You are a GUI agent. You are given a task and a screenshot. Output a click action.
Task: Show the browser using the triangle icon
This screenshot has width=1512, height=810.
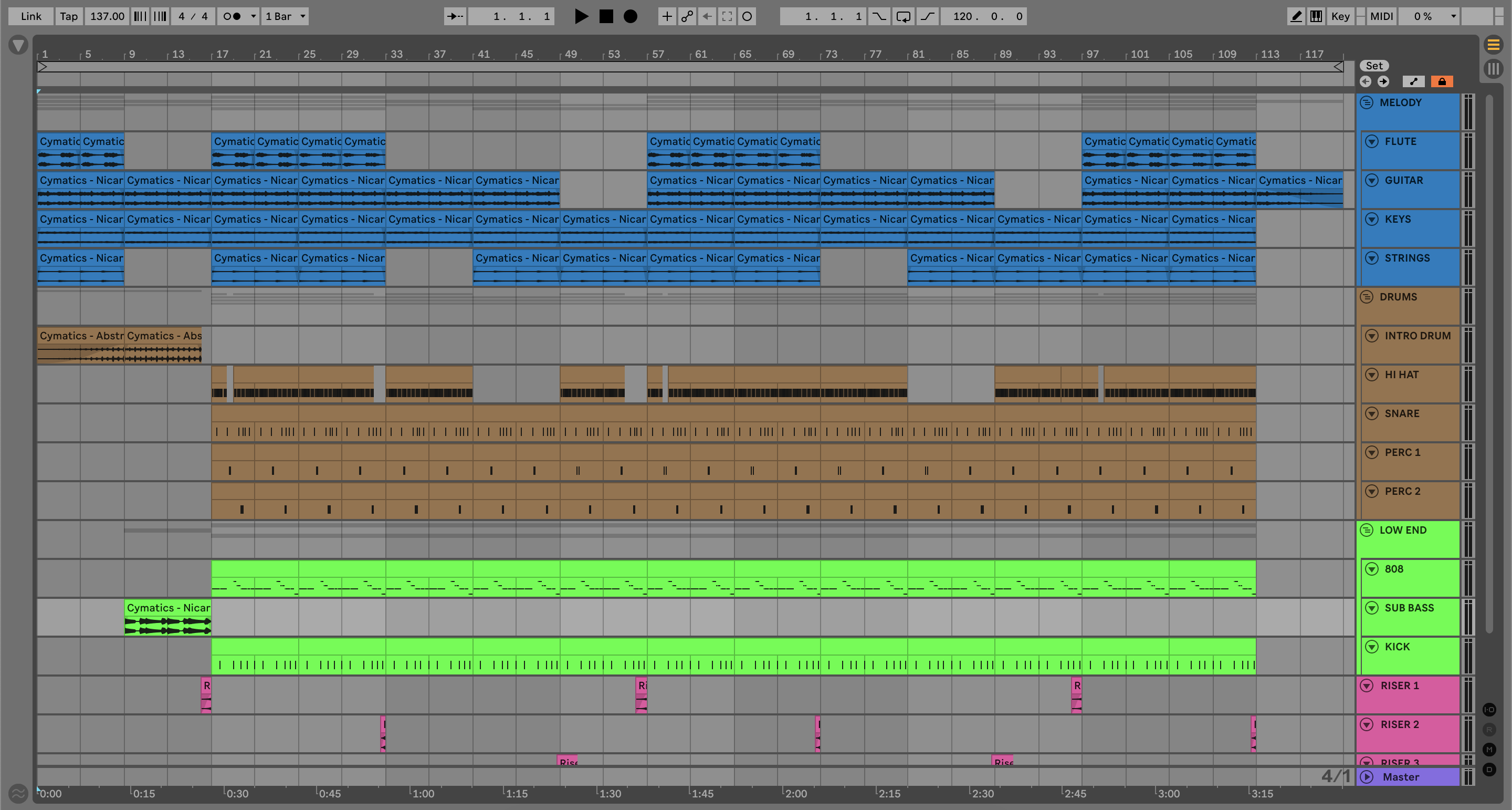point(18,45)
